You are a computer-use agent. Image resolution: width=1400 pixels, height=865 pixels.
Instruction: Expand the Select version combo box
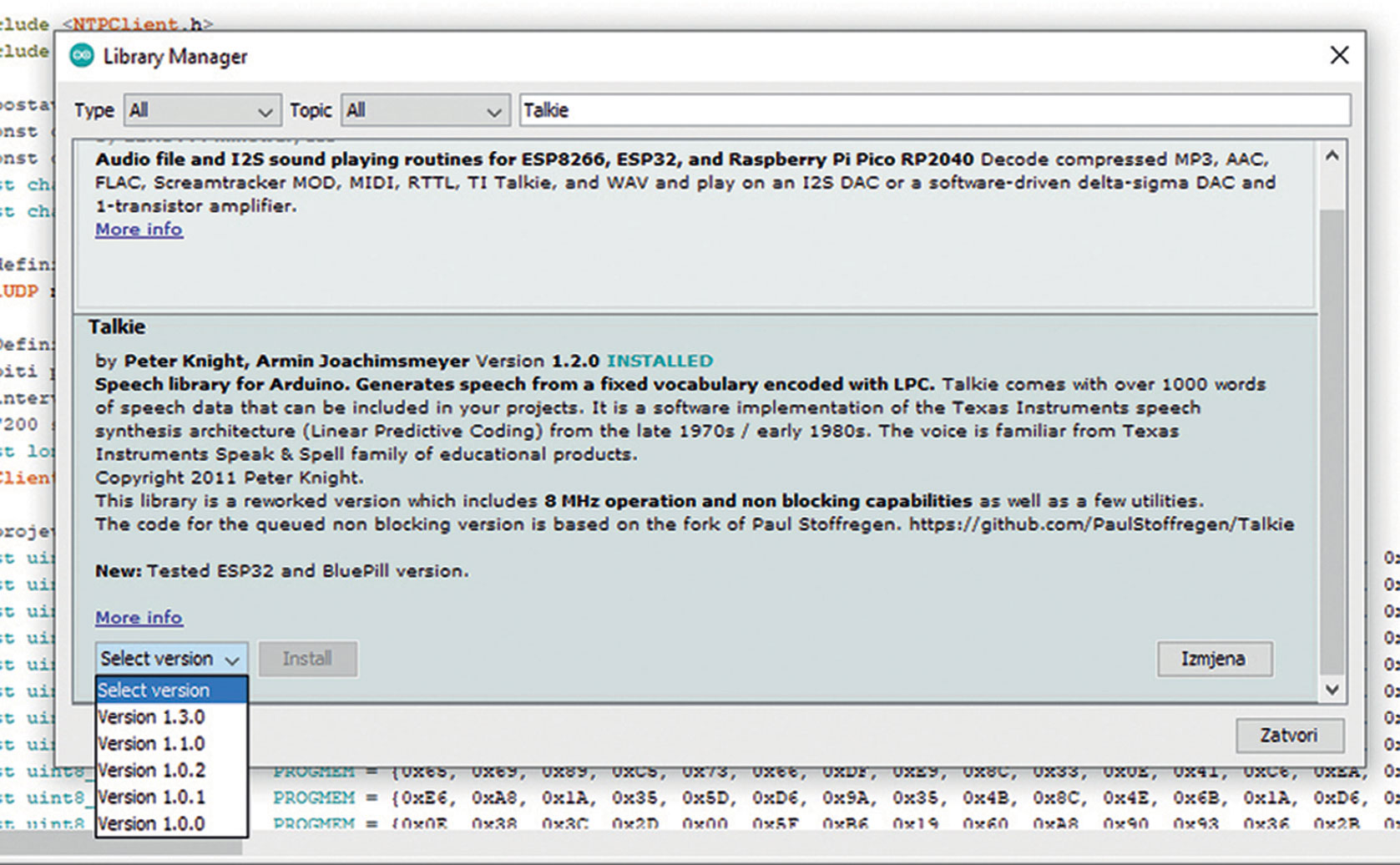(x=171, y=659)
